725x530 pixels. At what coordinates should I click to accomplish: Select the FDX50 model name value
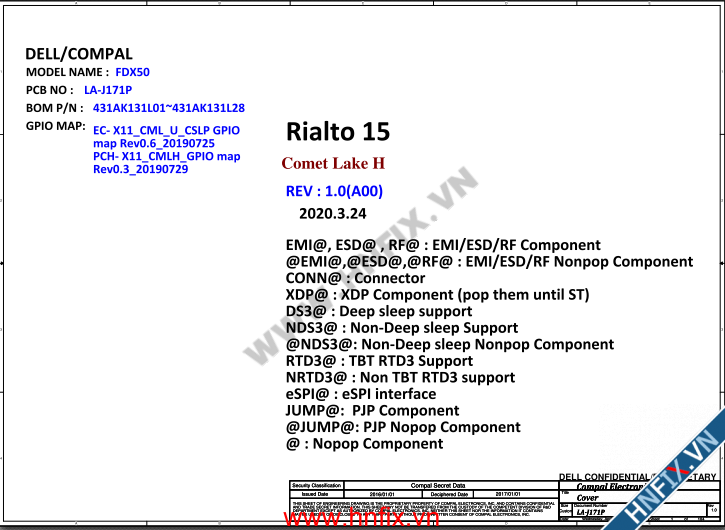133,72
